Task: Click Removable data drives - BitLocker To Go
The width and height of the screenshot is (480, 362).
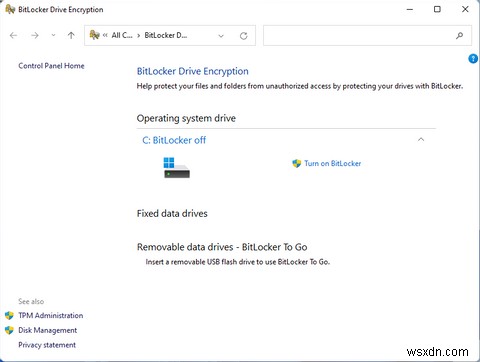Action: tap(222, 247)
